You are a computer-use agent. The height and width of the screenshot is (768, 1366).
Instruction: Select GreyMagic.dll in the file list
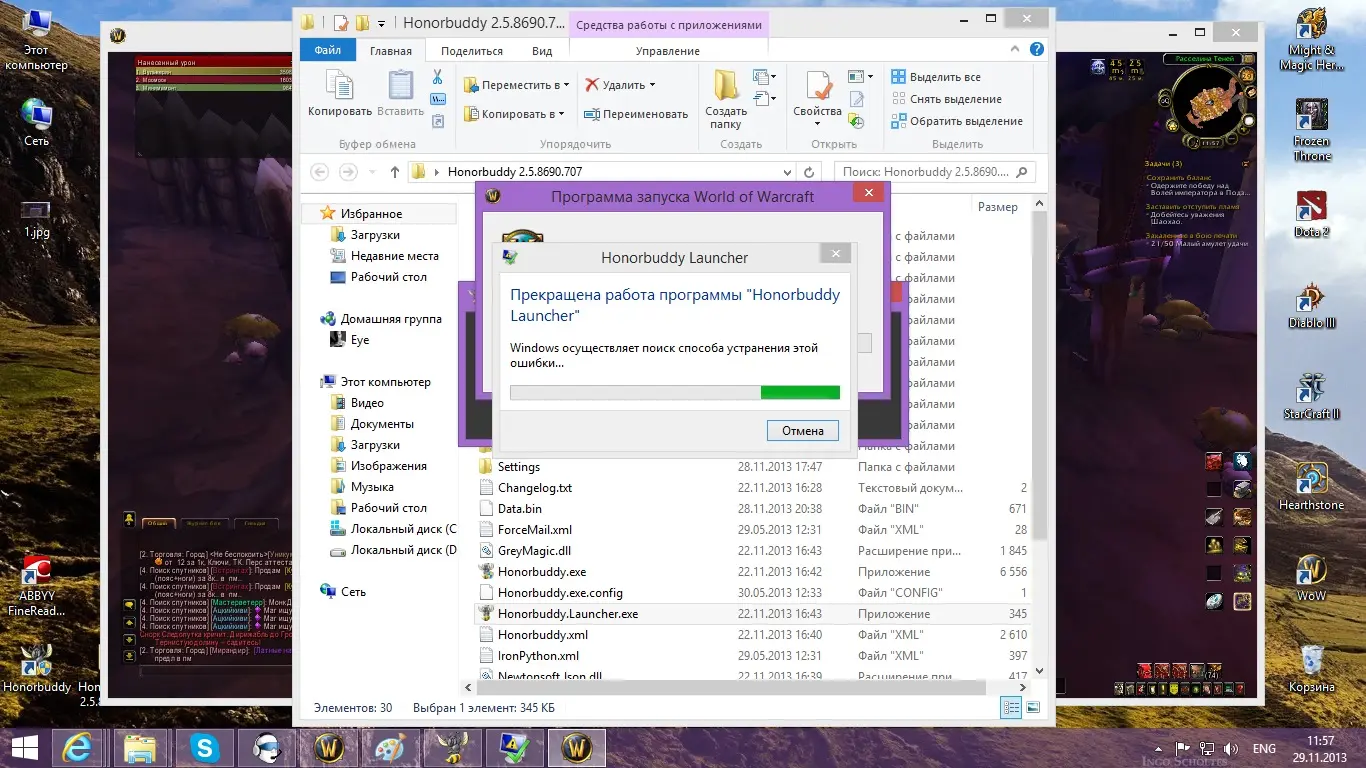point(752,551)
